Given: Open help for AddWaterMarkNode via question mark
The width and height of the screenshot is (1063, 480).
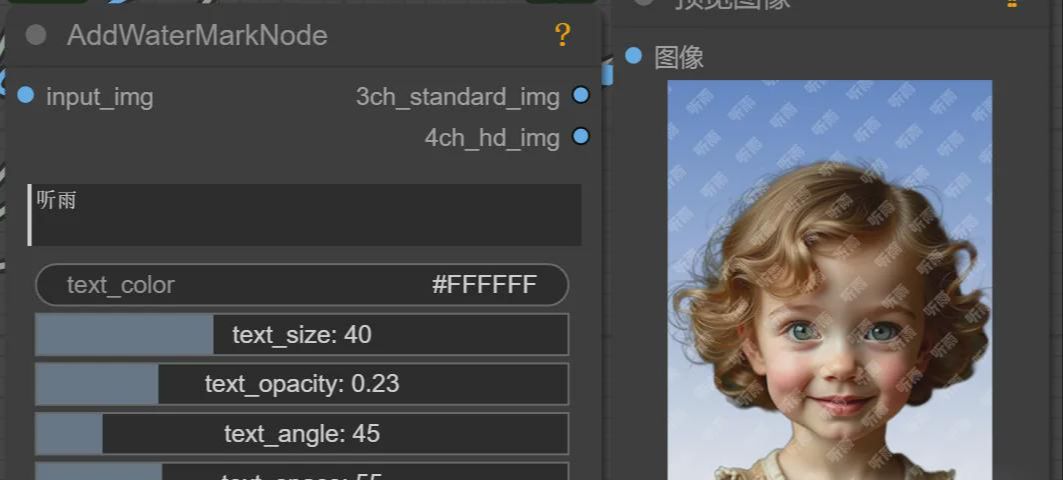Looking at the screenshot, I should (562, 36).
